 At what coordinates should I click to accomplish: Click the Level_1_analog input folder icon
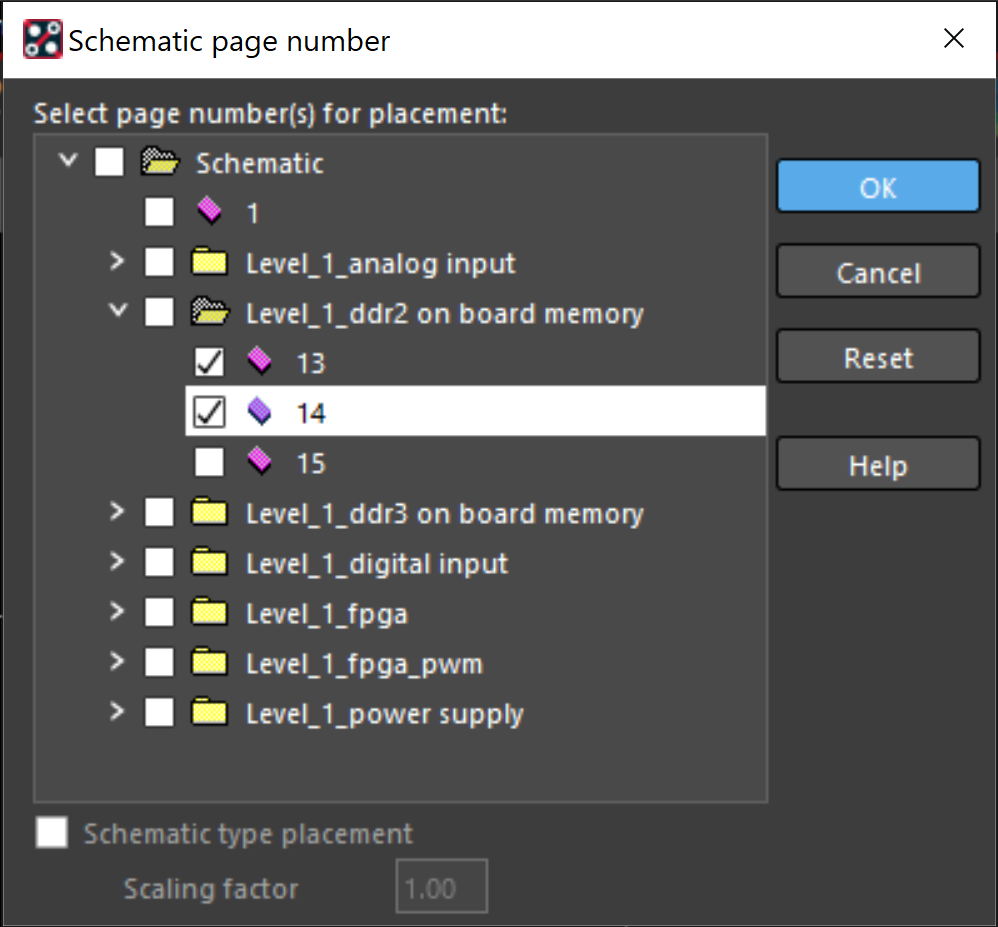coord(209,262)
